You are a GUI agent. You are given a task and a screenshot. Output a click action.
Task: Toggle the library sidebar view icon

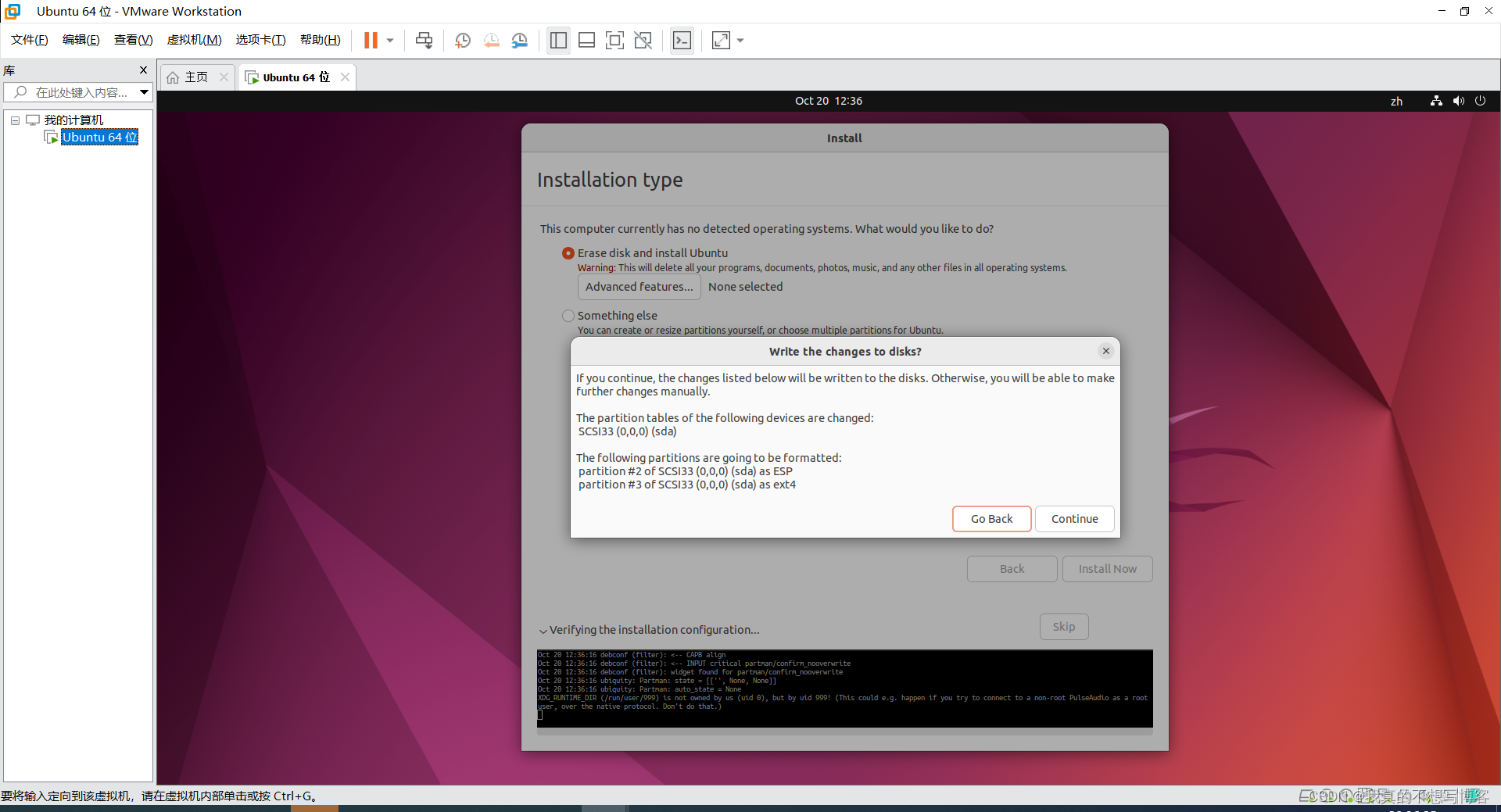558,40
